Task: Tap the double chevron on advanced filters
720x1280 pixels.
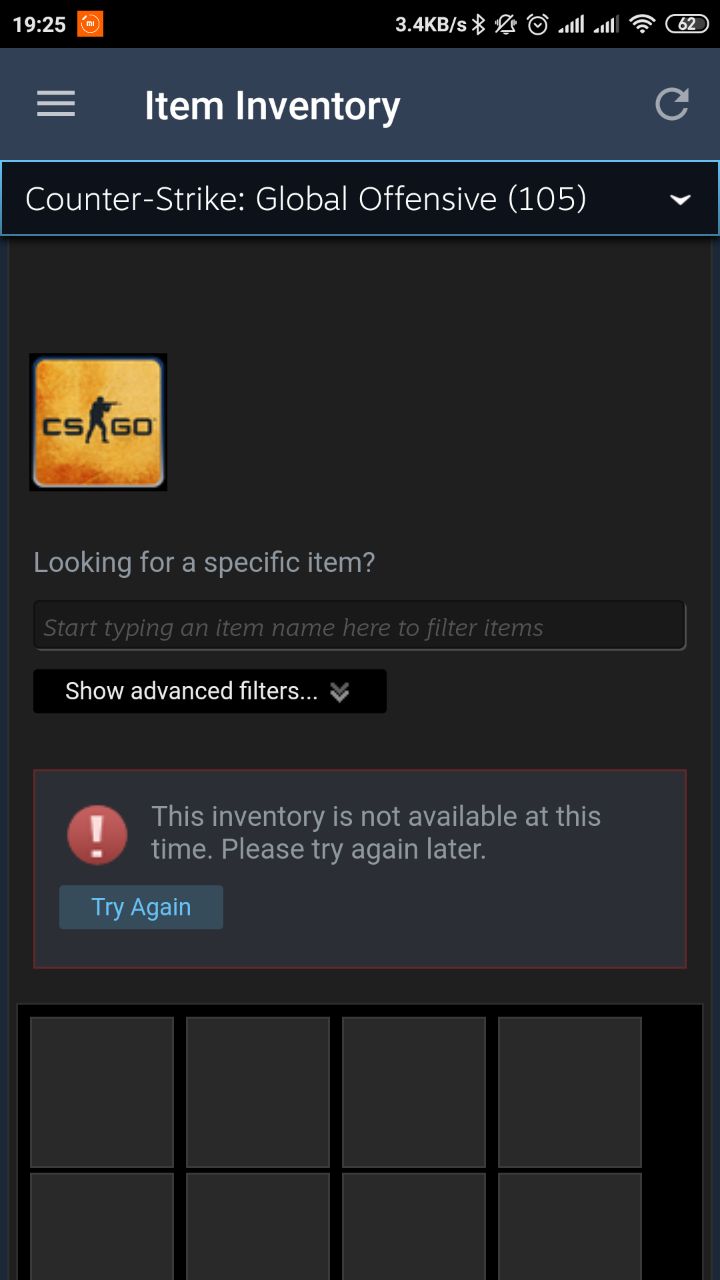Action: coord(340,692)
